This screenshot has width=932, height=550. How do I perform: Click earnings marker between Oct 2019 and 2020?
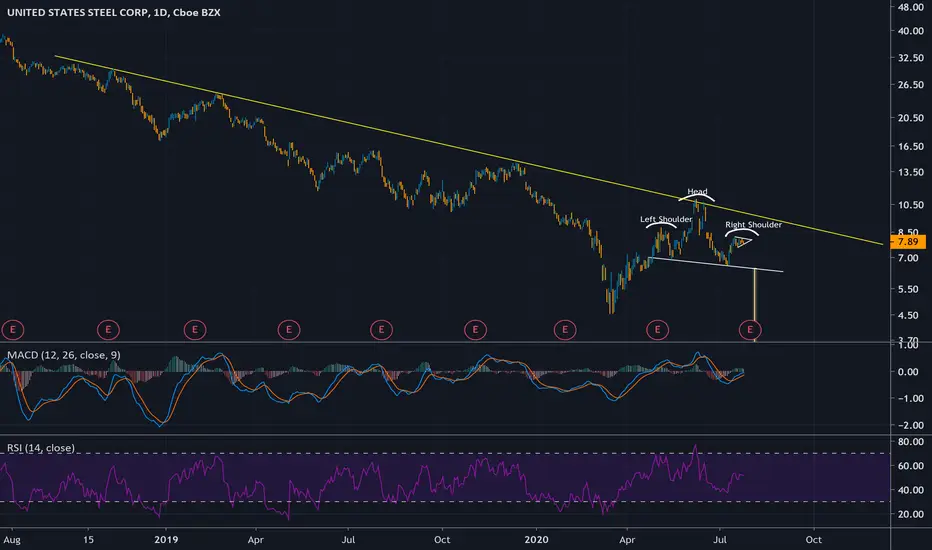(x=476, y=329)
